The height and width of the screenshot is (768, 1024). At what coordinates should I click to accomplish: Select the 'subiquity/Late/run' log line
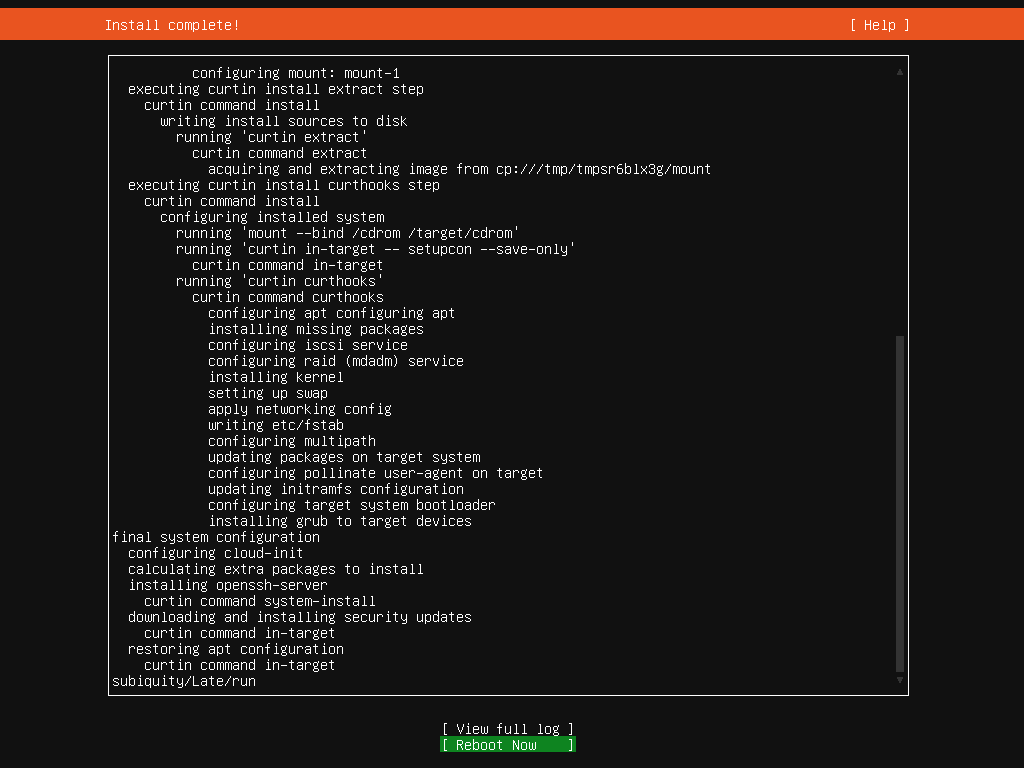184,681
